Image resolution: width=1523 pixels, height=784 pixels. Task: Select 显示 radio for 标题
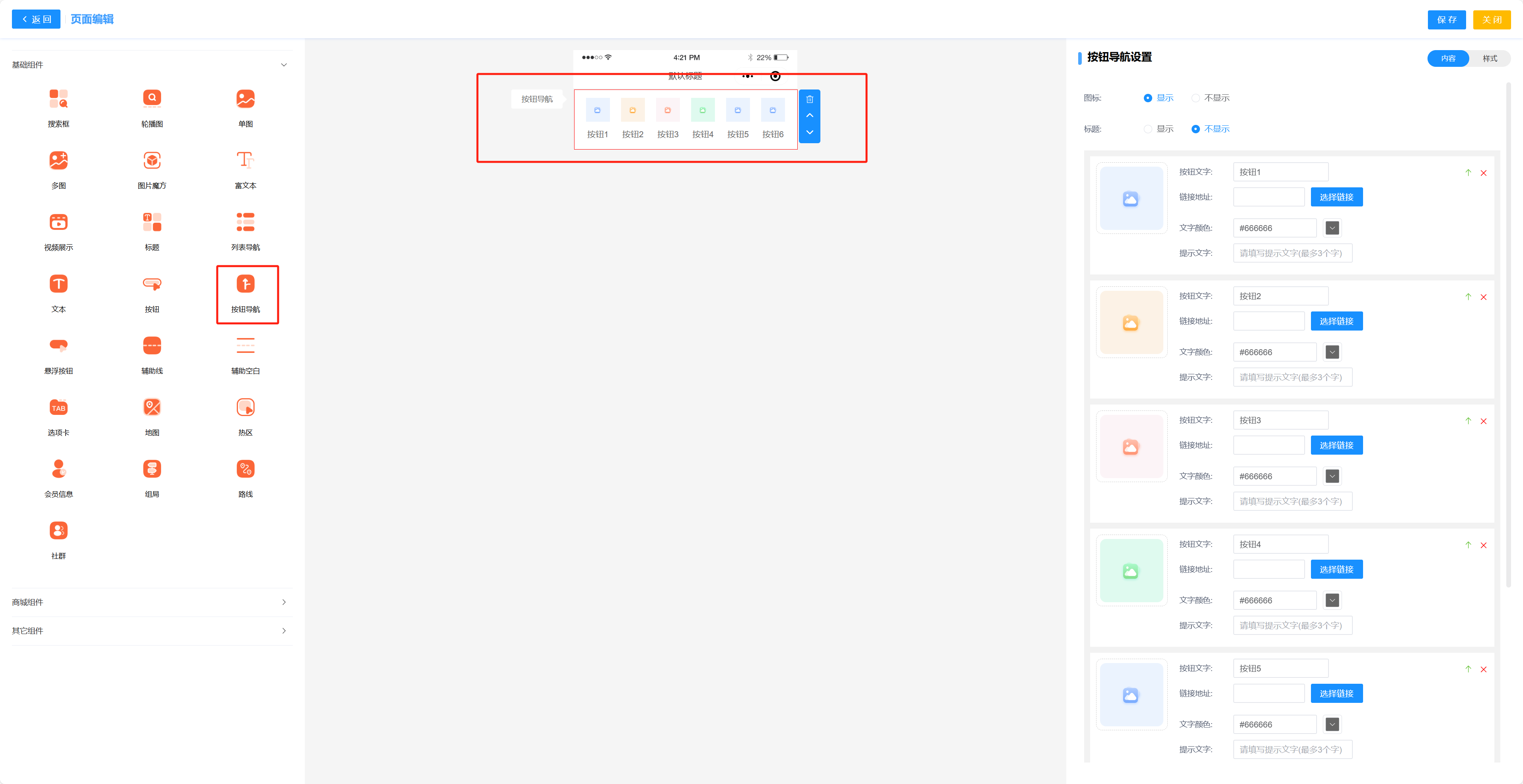coord(1147,129)
